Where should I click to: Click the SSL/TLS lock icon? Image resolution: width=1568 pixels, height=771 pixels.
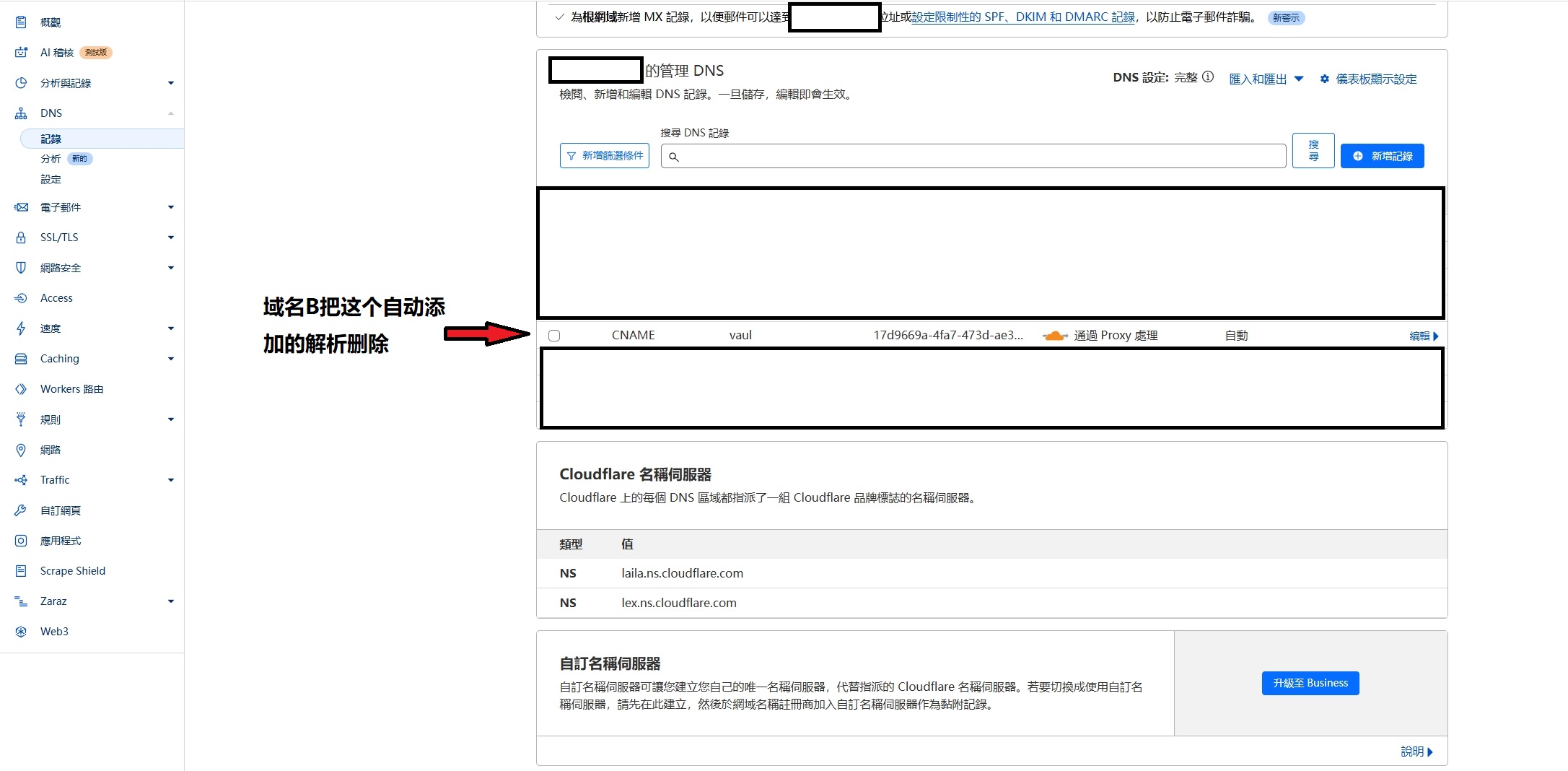[21, 238]
